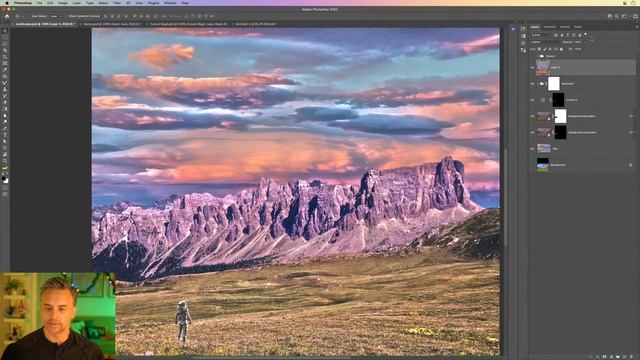The width and height of the screenshot is (640, 360).
Task: Select the Dodge tool
Action: click(5, 122)
